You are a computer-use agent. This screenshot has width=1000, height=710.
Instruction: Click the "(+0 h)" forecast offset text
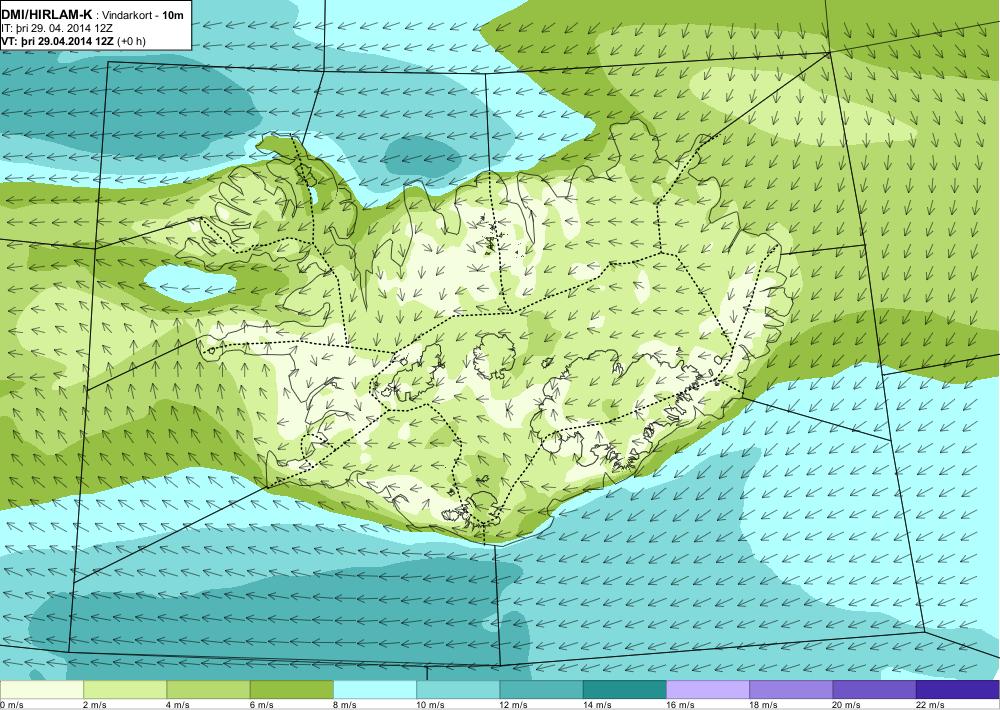133,41
